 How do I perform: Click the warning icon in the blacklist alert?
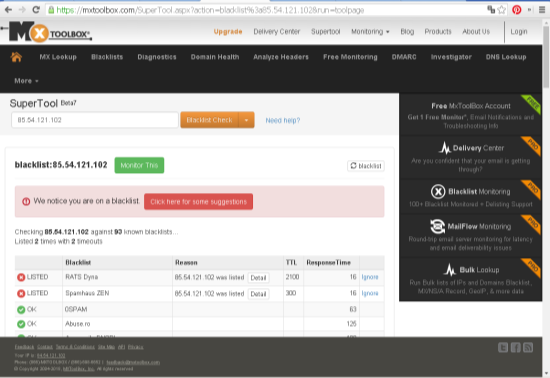coord(26,202)
